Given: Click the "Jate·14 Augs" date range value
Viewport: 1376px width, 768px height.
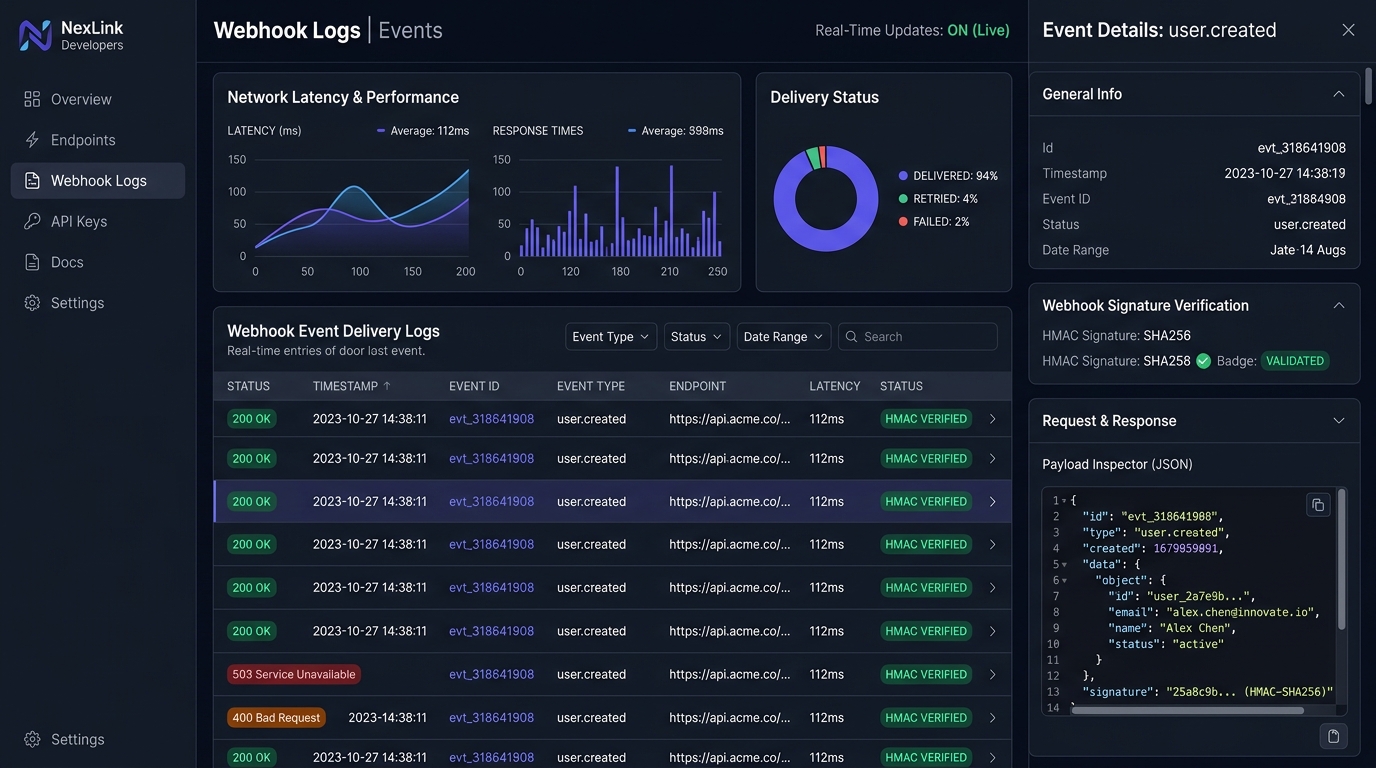Looking at the screenshot, I should (1308, 250).
